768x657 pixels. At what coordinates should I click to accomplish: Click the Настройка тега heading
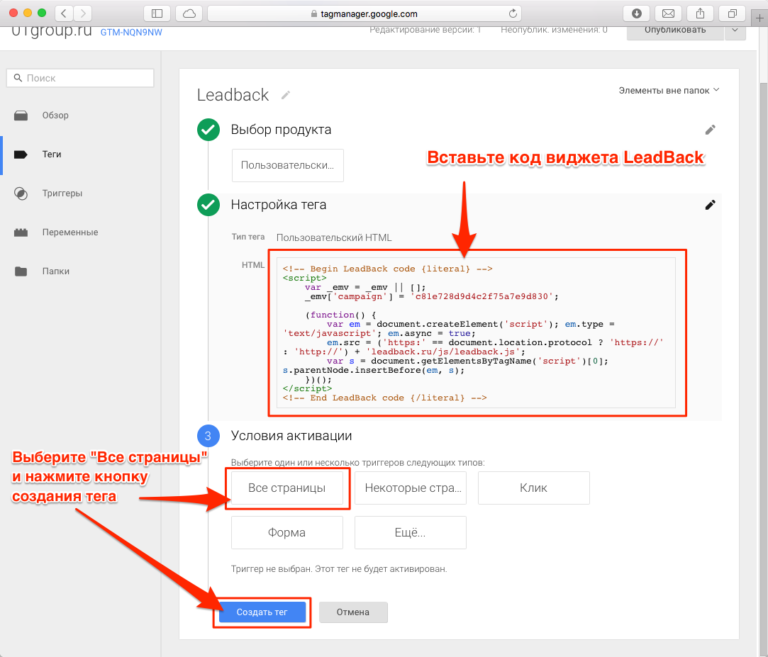[x=279, y=205]
